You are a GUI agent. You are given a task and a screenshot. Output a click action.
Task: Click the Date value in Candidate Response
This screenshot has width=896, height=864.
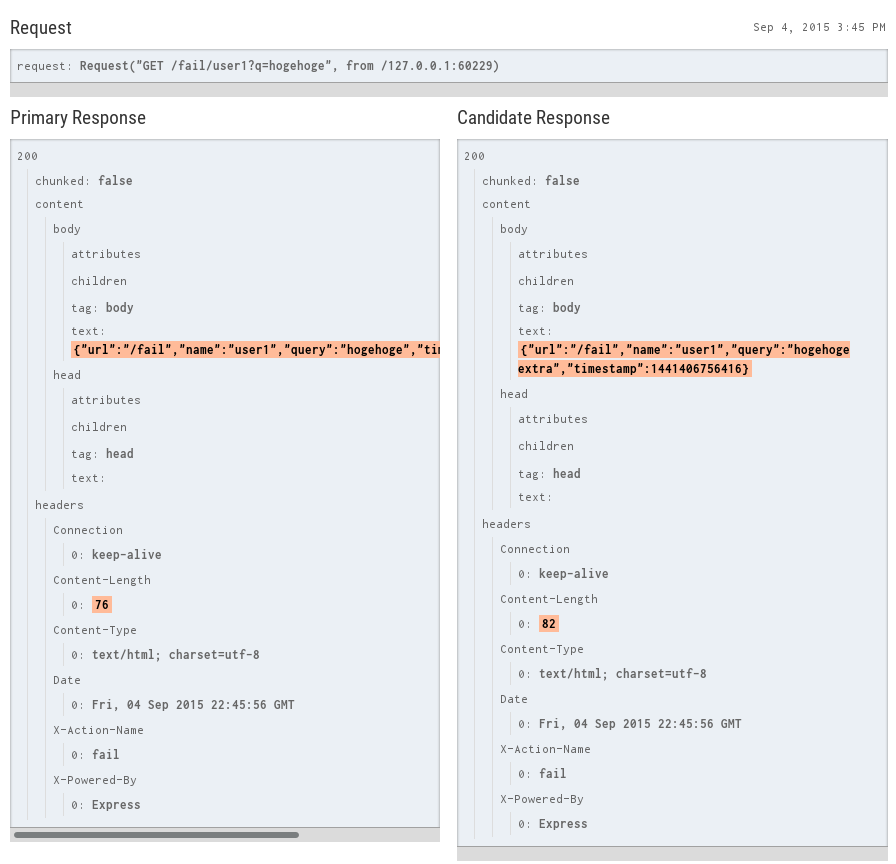640,723
